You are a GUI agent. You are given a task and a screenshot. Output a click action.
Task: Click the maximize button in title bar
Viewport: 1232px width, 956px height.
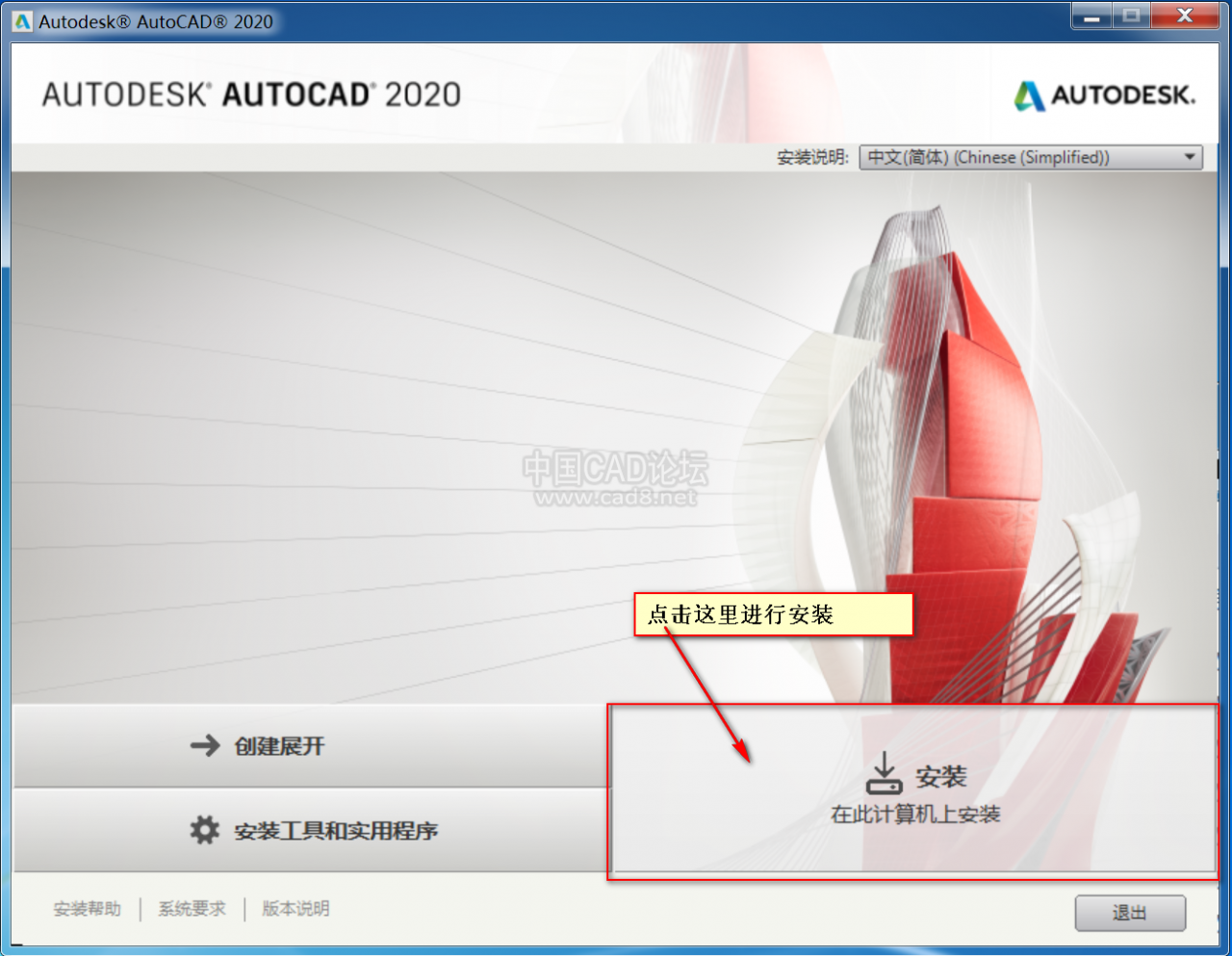(1132, 16)
